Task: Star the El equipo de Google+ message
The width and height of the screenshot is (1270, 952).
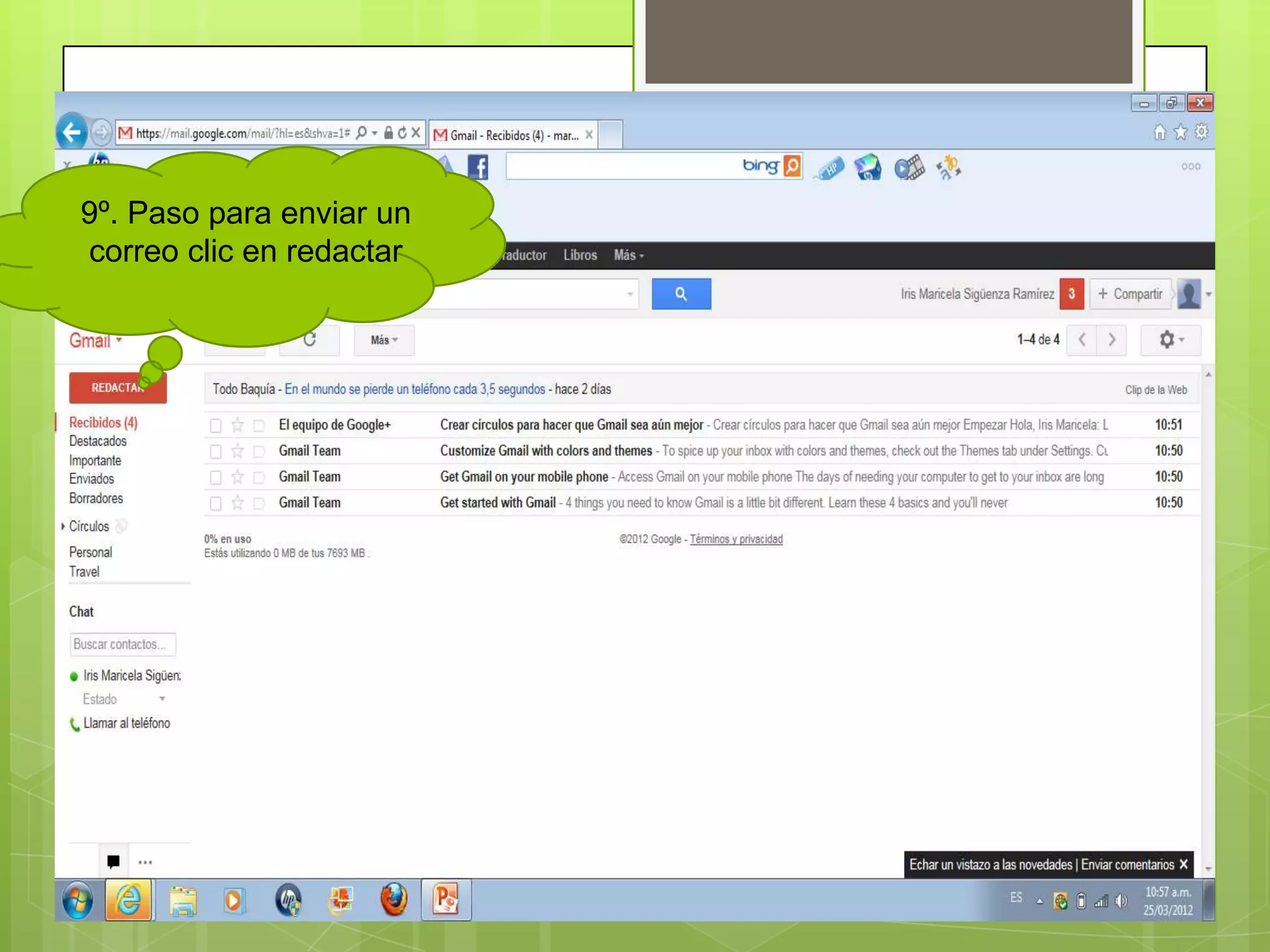Action: pos(238,425)
